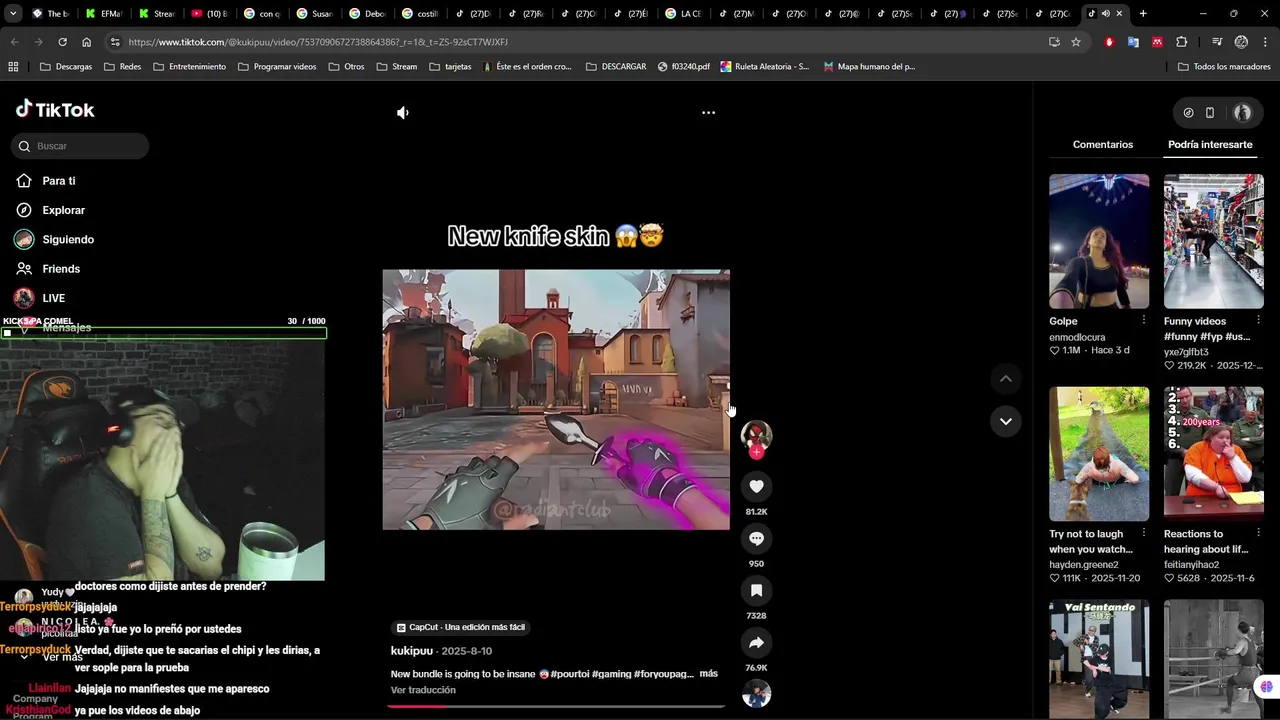
Task: Click the install app icon in address bar
Action: (x=1054, y=42)
